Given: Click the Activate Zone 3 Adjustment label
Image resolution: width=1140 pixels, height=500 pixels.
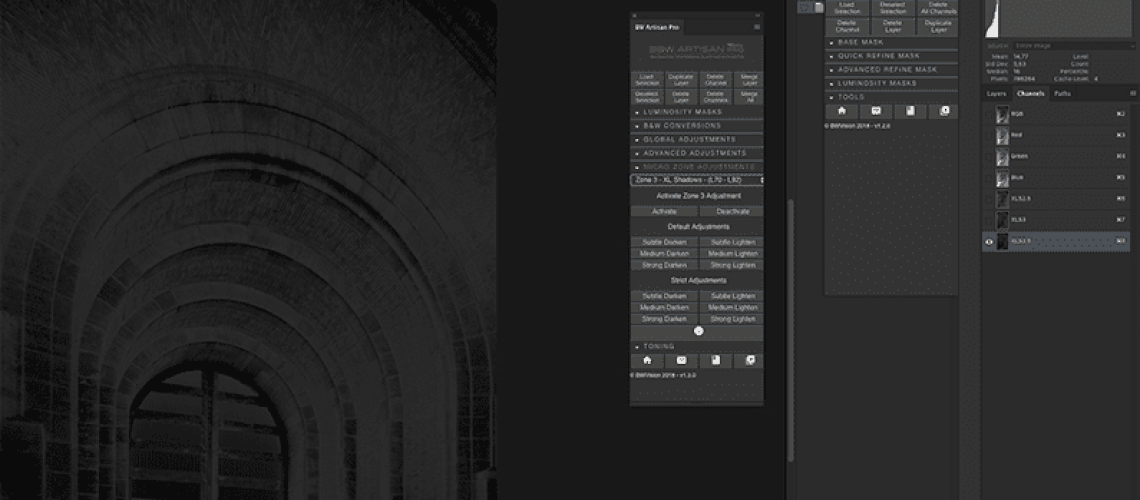Looking at the screenshot, I should pyautogui.click(x=698, y=196).
